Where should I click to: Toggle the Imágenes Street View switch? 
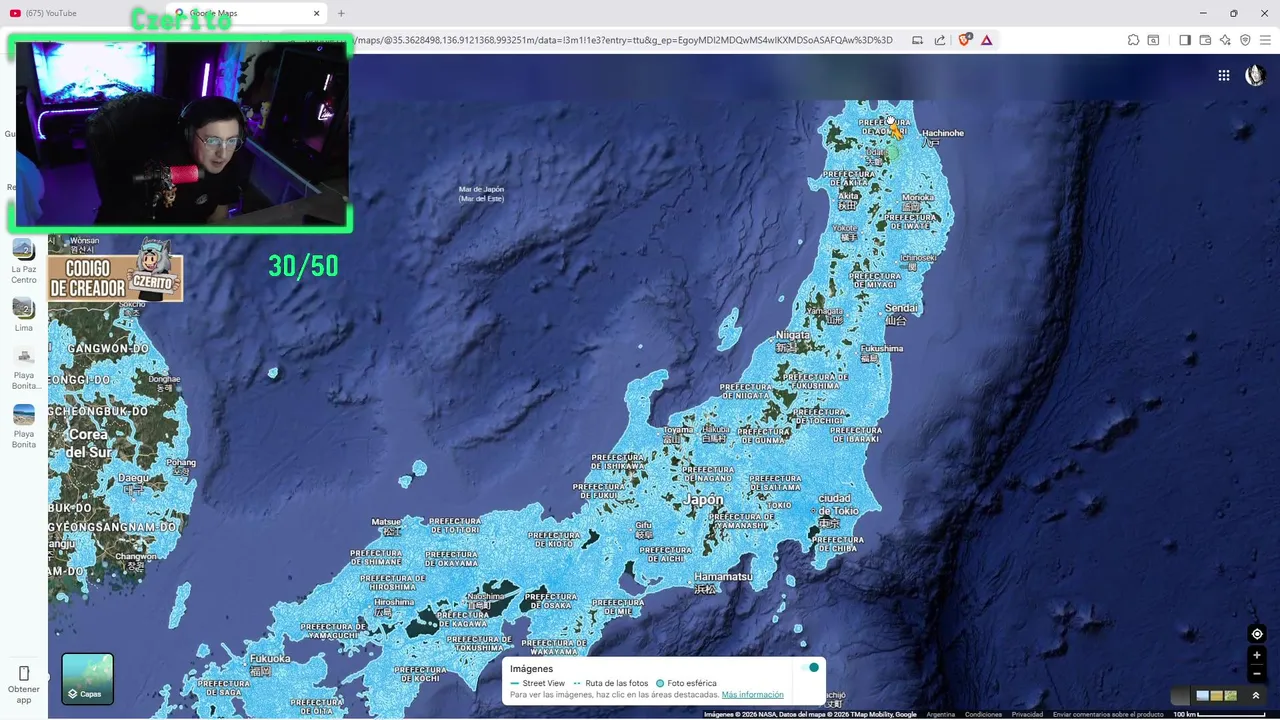[x=809, y=667]
